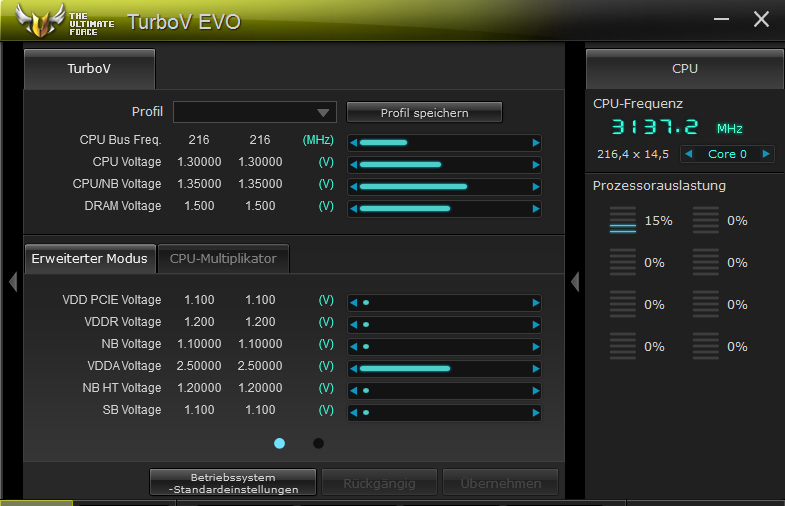The height and width of the screenshot is (506, 785).
Task: Click target CPU/NB Voltage value 1.35000
Action: coord(260,184)
